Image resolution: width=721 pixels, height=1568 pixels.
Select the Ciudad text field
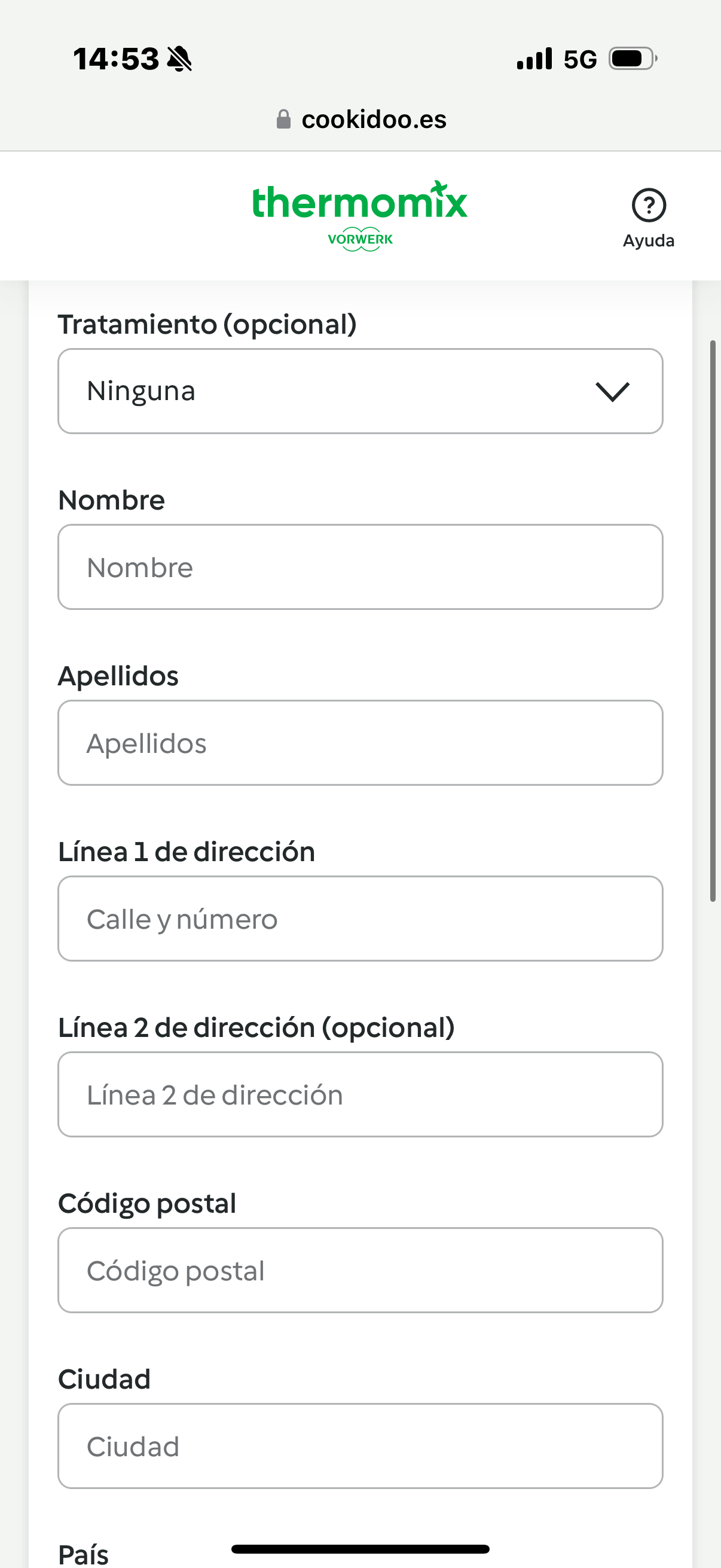(360, 1446)
